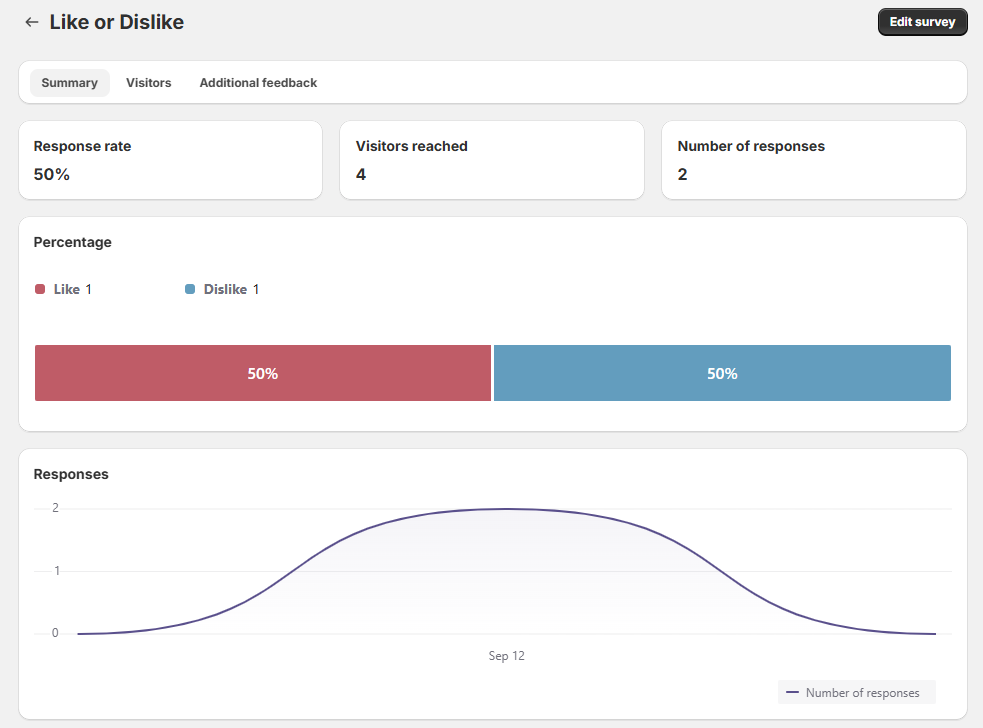Click the Percentage section heading
Screen dimensions: 983x728
coord(73,242)
